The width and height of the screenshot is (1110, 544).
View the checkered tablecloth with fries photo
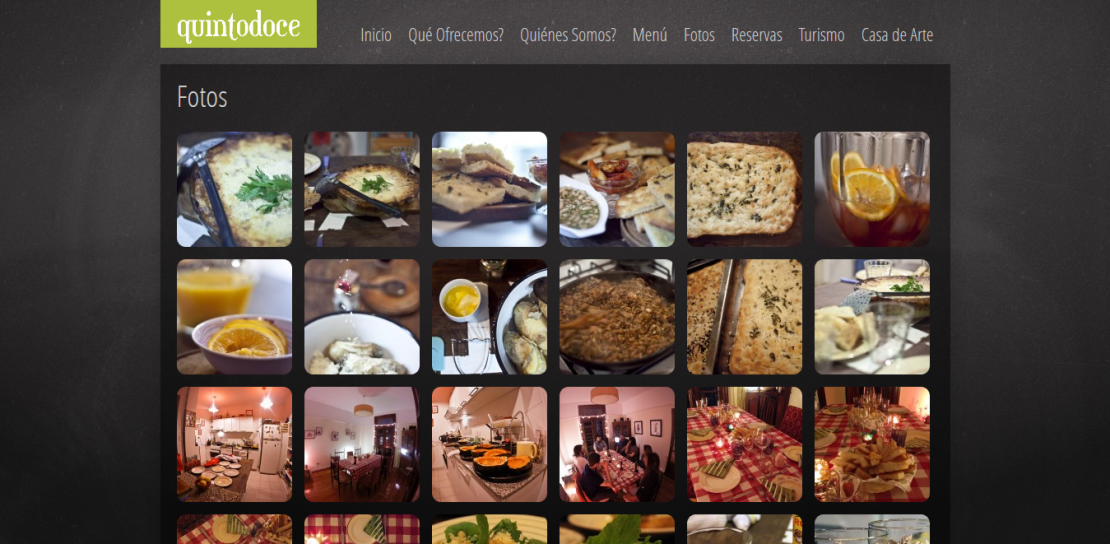[872, 444]
